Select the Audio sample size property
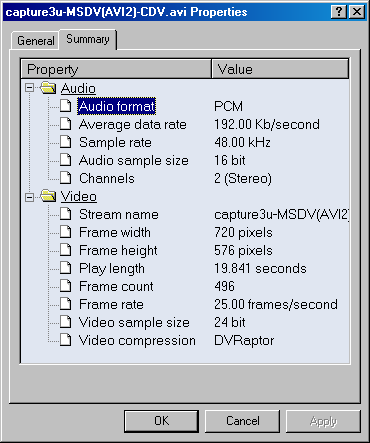Screen dimensions: 370x443 pos(134,160)
